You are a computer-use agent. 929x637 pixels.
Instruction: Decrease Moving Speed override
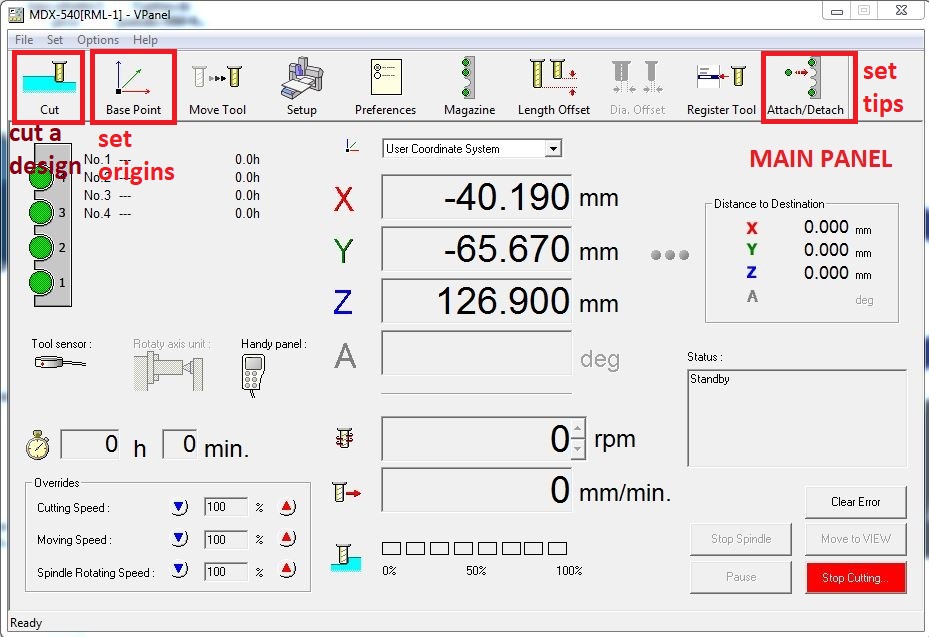[x=180, y=539]
